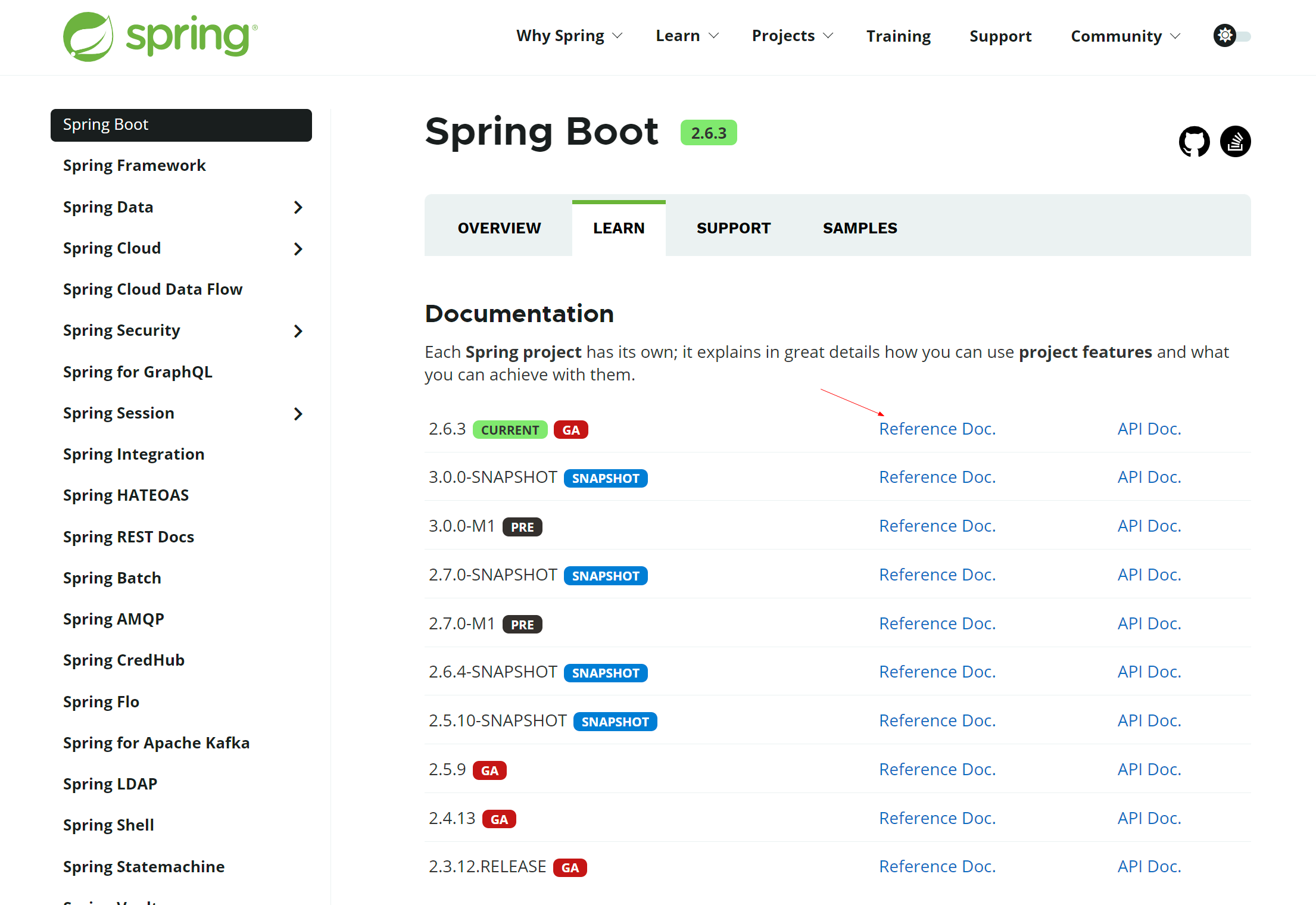Go to Spring Framework in the sidebar
The image size is (1316, 905).
coord(134,166)
